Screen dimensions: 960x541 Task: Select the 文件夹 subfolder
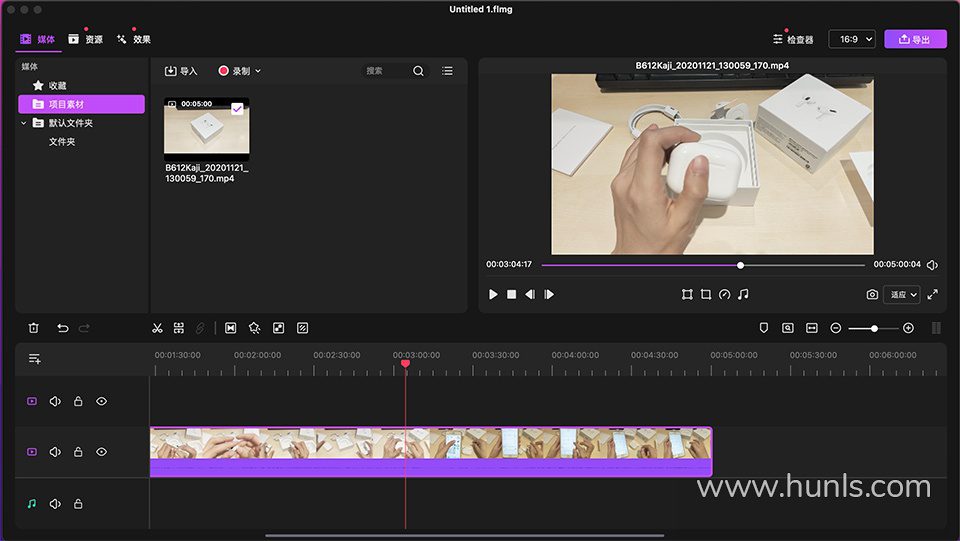[x=62, y=141]
